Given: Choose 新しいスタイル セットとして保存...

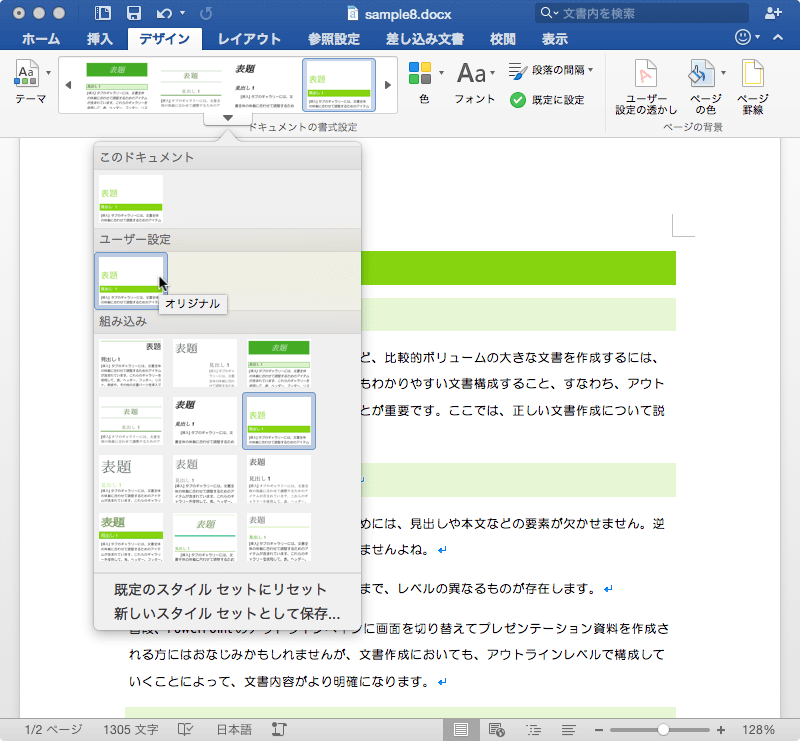Looking at the screenshot, I should pos(227,613).
